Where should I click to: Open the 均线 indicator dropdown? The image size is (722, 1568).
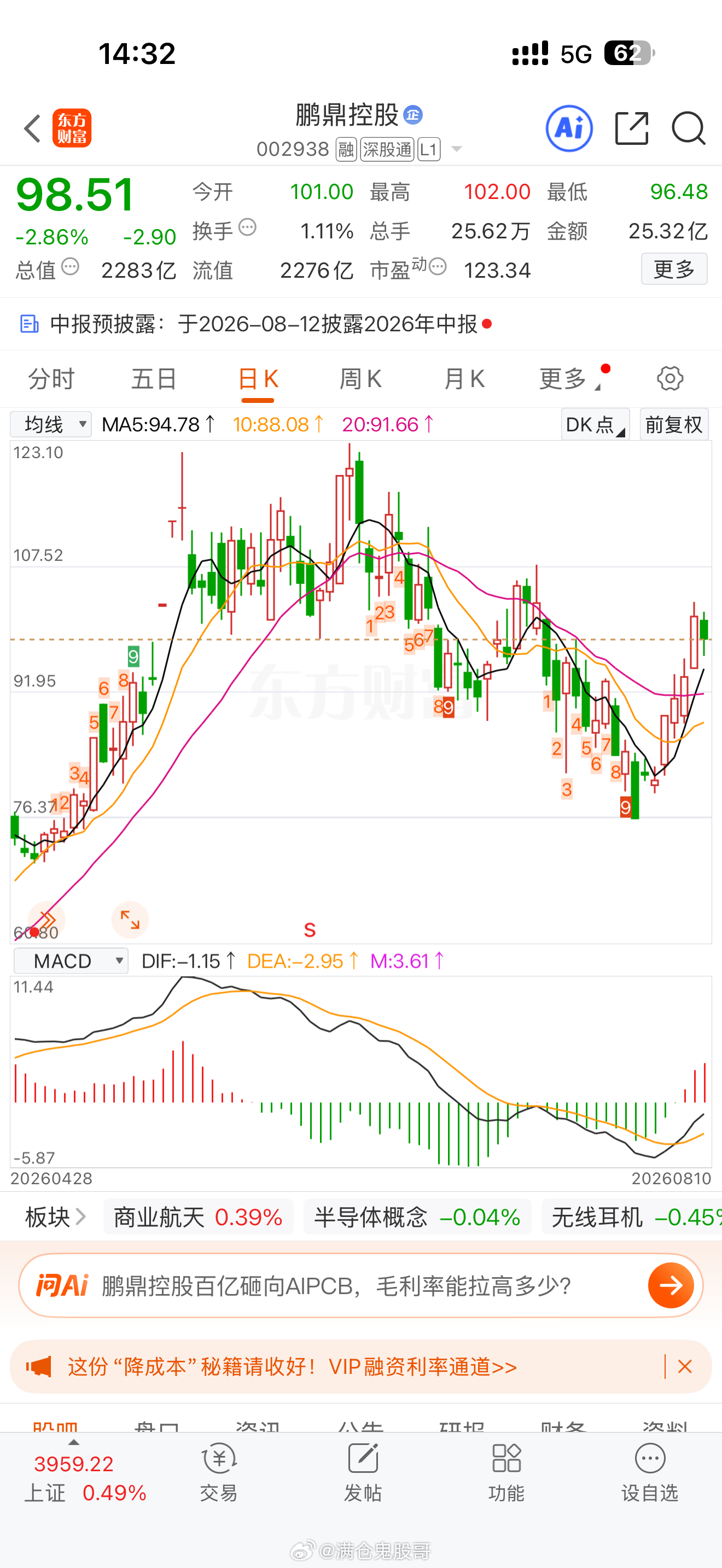click(51, 424)
